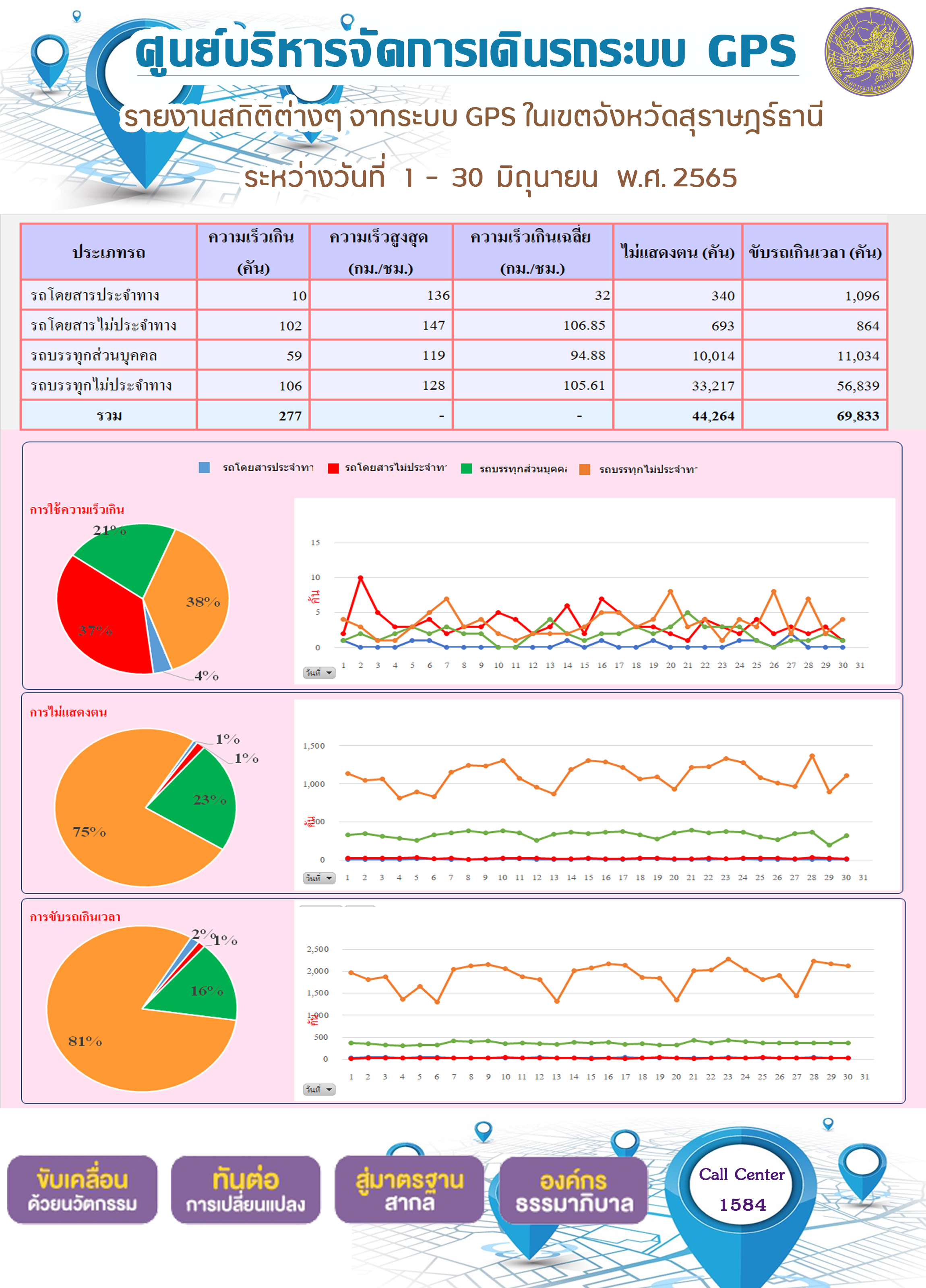Click the max speed cell 147

(434, 325)
